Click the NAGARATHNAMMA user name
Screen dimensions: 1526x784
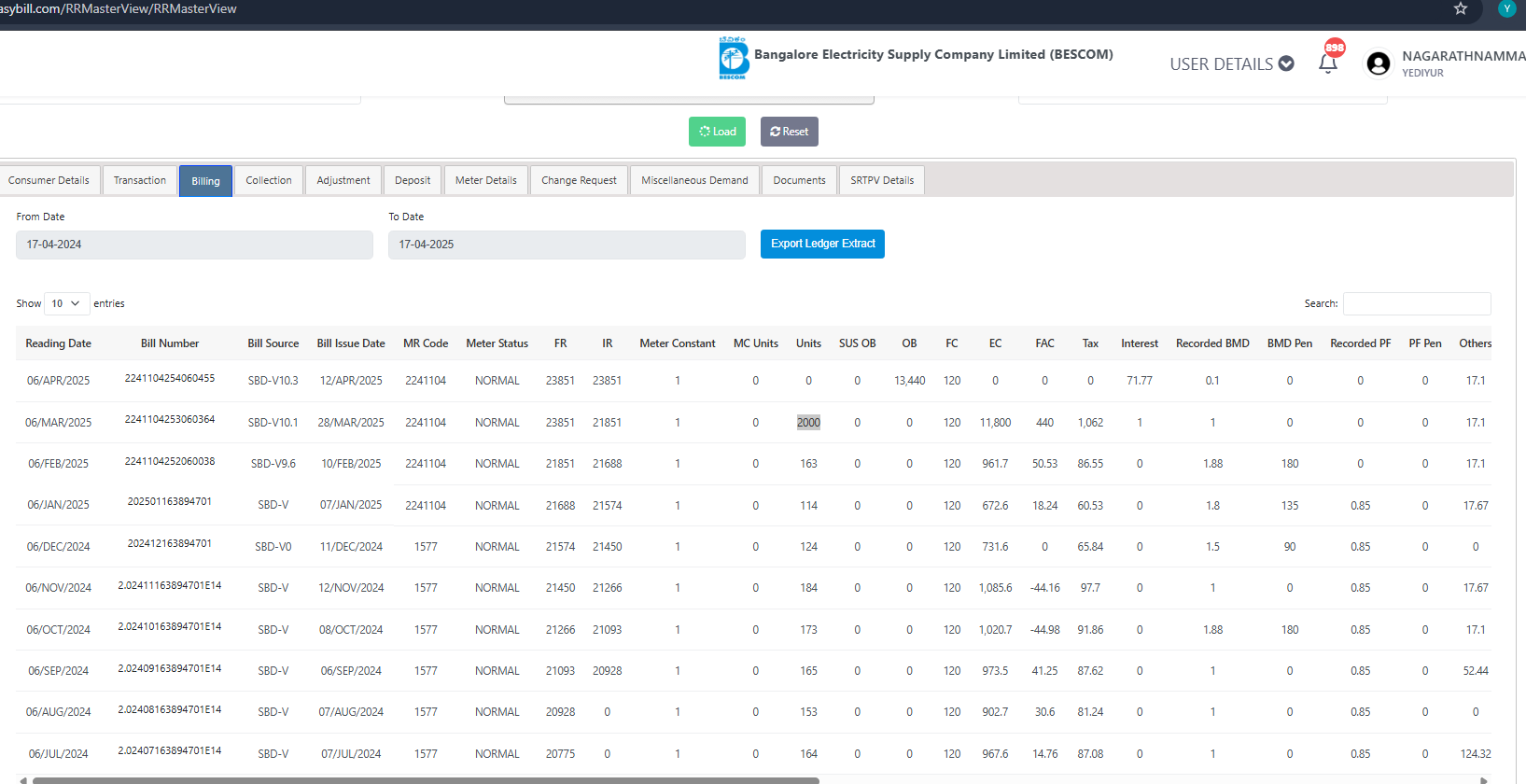pos(1463,56)
